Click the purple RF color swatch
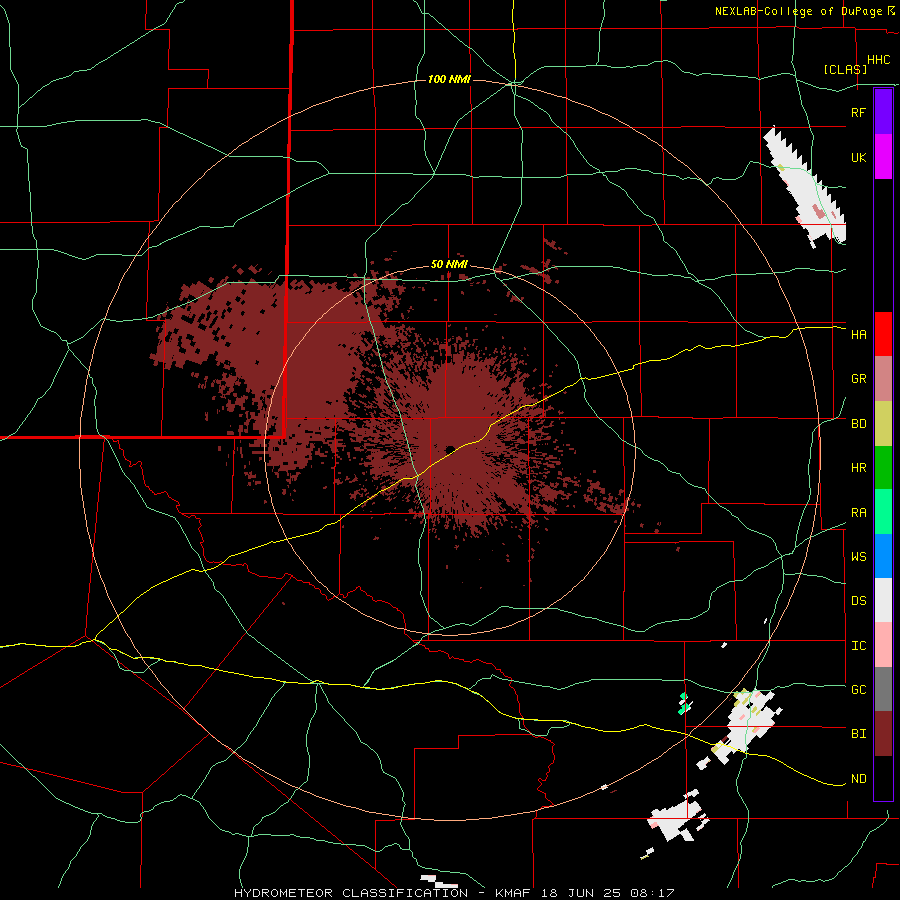900x900 pixels. (883, 112)
